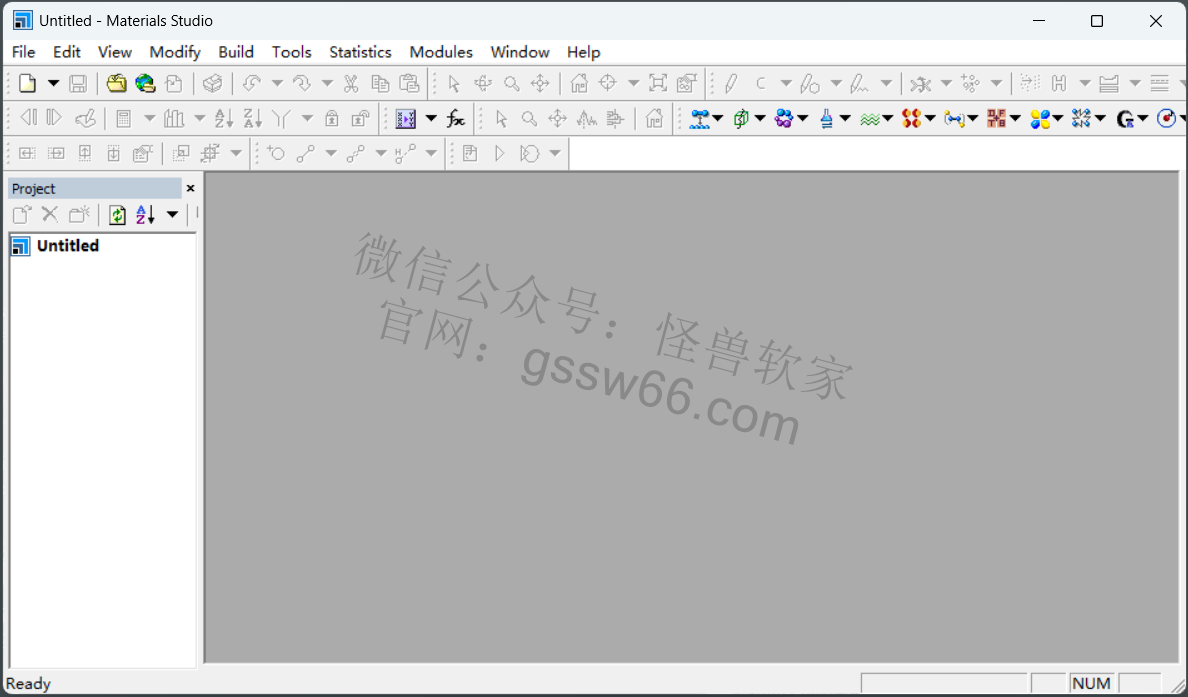Open the black G module icon
The image size is (1188, 697).
[x=1125, y=118]
